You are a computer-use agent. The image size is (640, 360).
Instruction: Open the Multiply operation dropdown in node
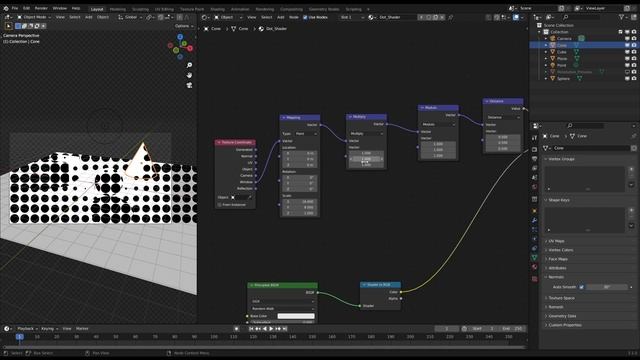tap(366, 134)
